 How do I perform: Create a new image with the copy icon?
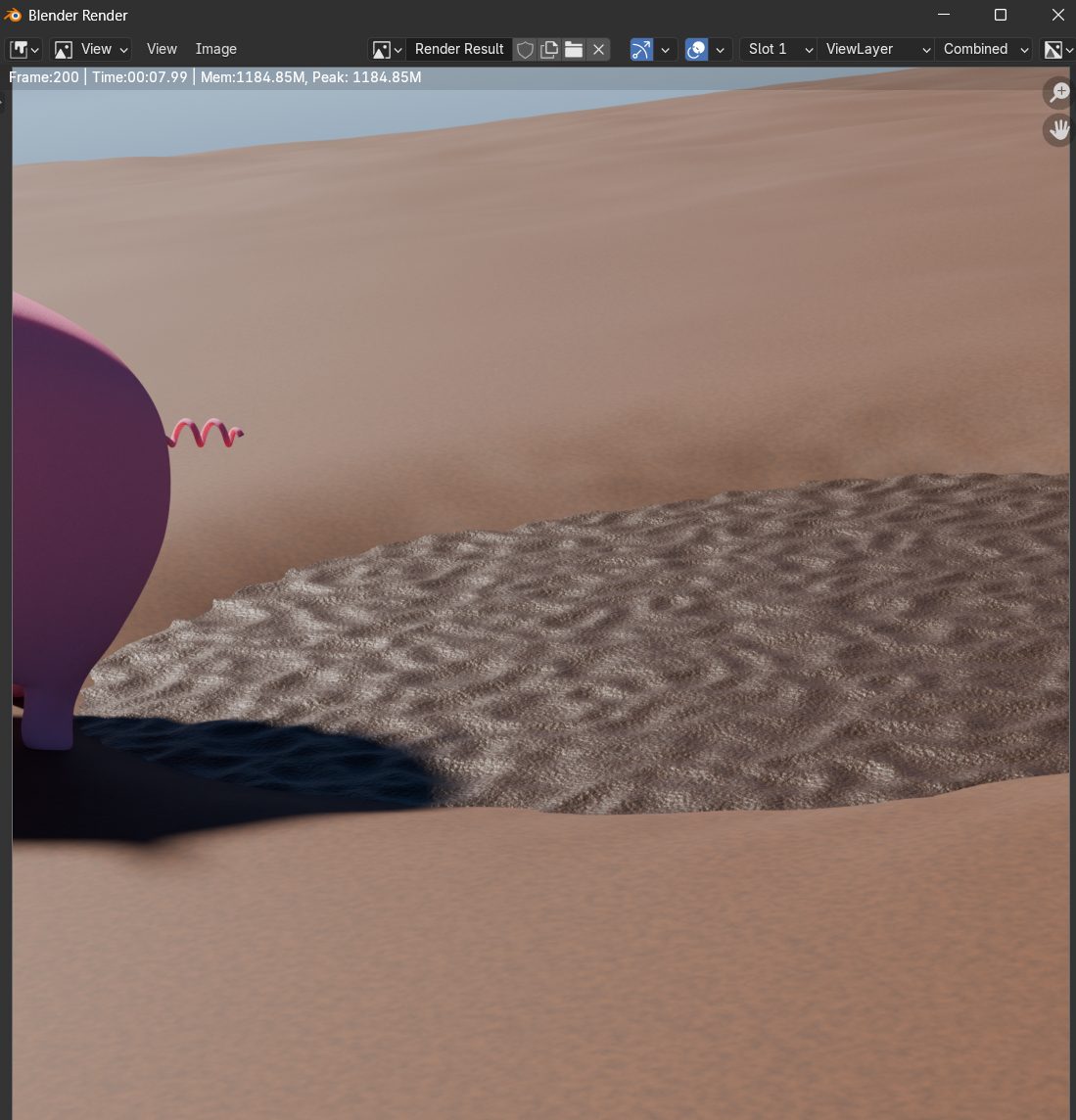[549, 49]
